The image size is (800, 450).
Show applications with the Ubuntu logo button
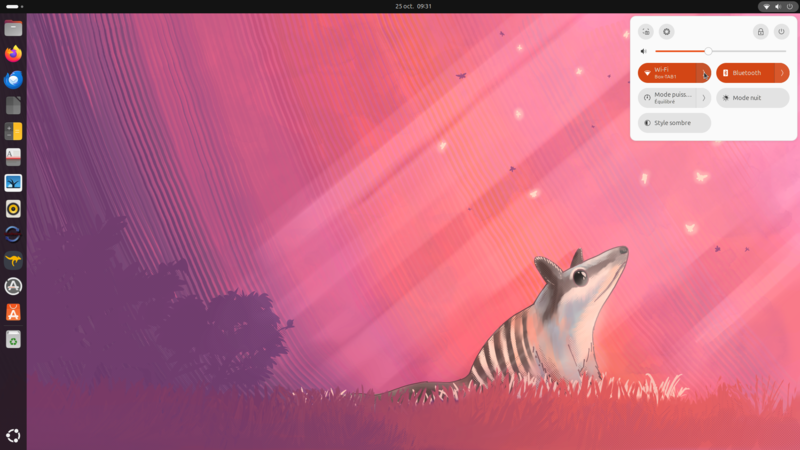coord(13,435)
